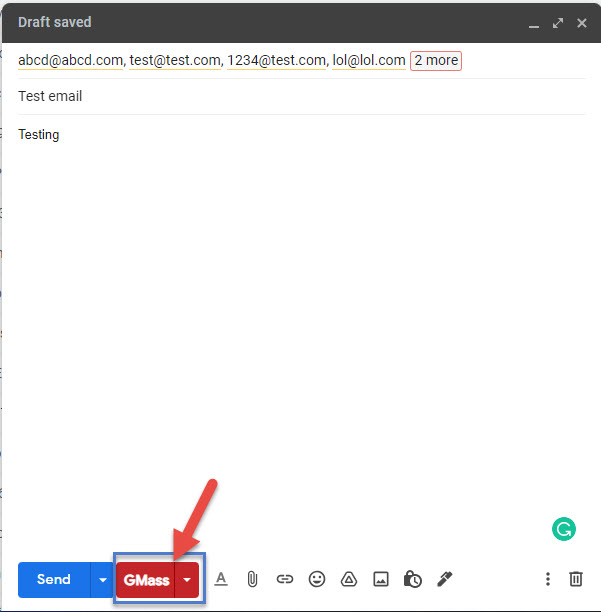Viewport: 601px width, 612px height.
Task: Insert a link using the chain icon
Action: [x=284, y=579]
